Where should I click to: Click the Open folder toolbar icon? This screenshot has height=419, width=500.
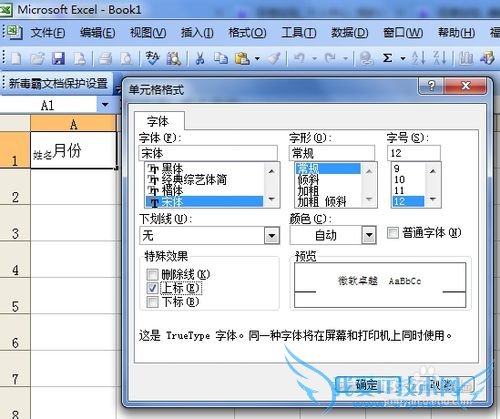pos(37,59)
